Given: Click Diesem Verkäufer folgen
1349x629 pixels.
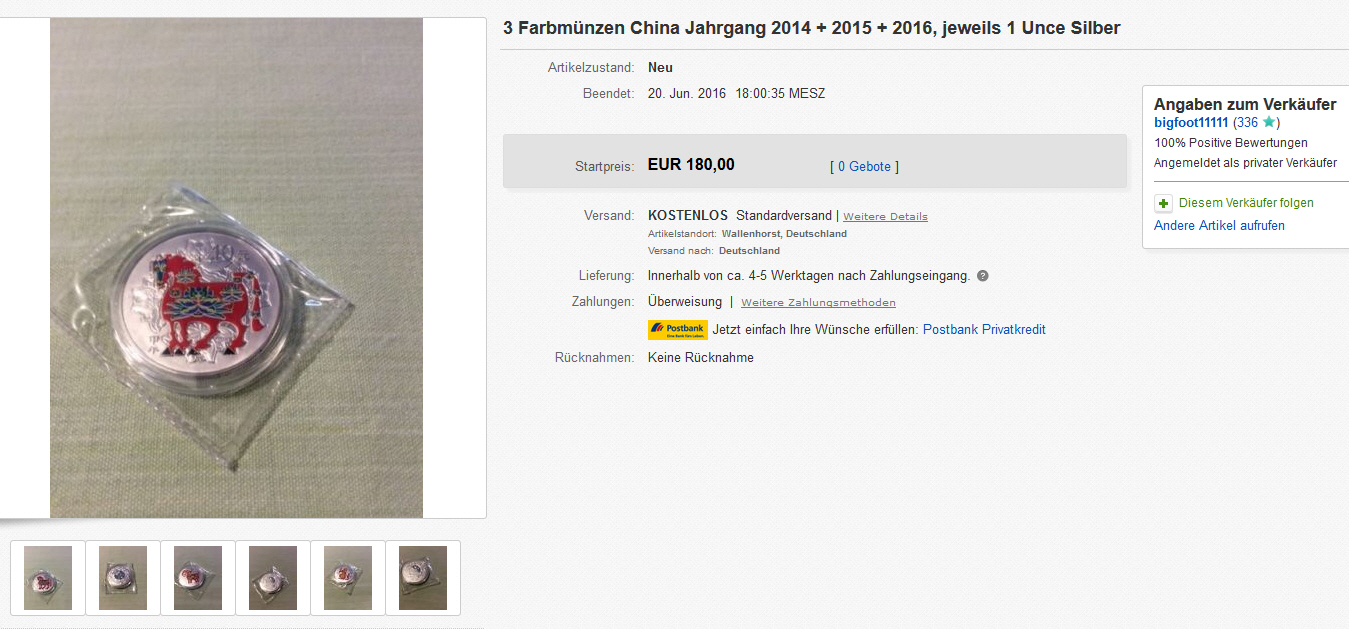Looking at the screenshot, I should (1246, 203).
